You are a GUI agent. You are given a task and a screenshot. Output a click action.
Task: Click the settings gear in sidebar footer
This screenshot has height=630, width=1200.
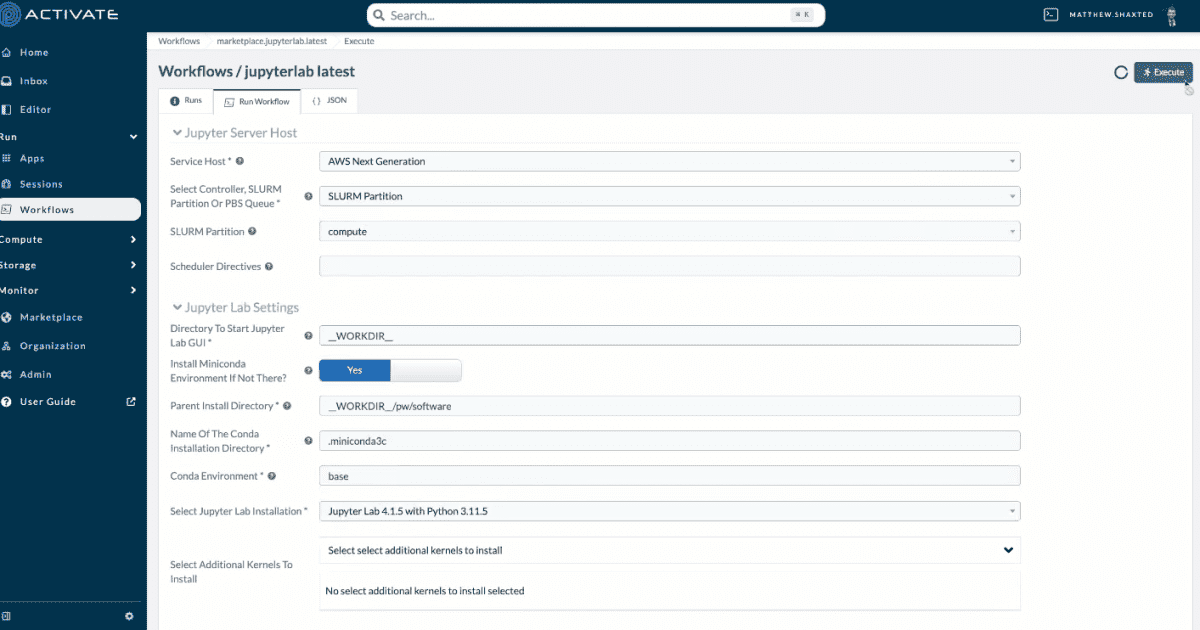pyautogui.click(x=129, y=616)
